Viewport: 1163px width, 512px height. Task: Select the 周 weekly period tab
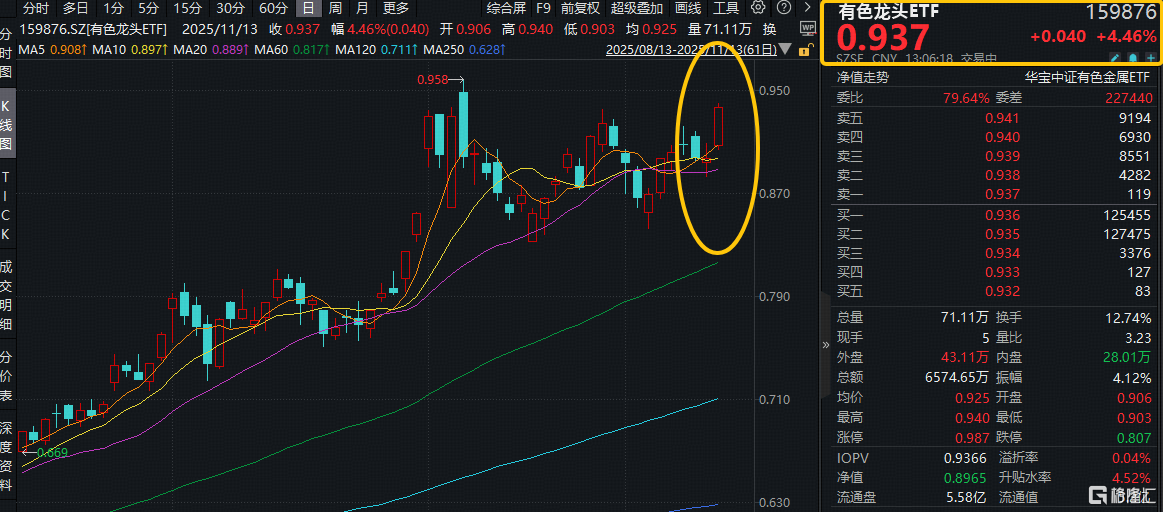point(335,8)
